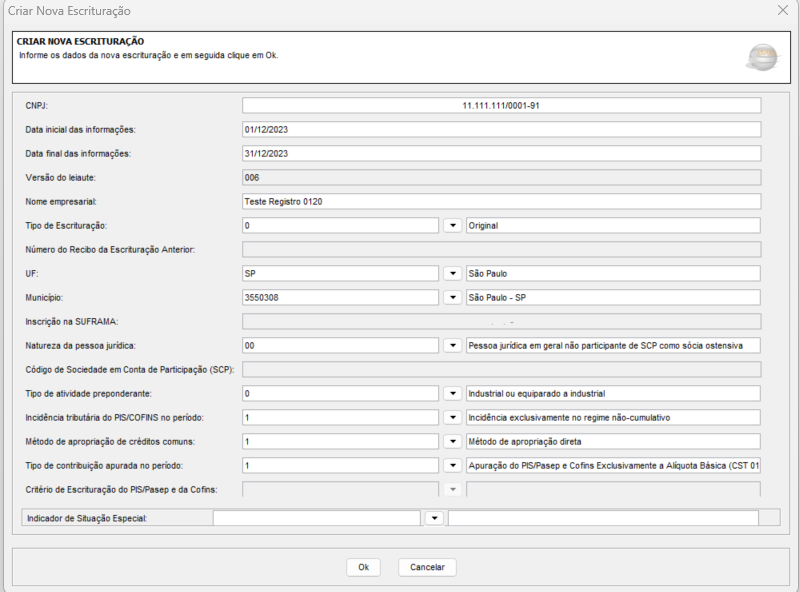800x592 pixels.
Task: Click the Incidência tributária code field
Action: click(340, 417)
